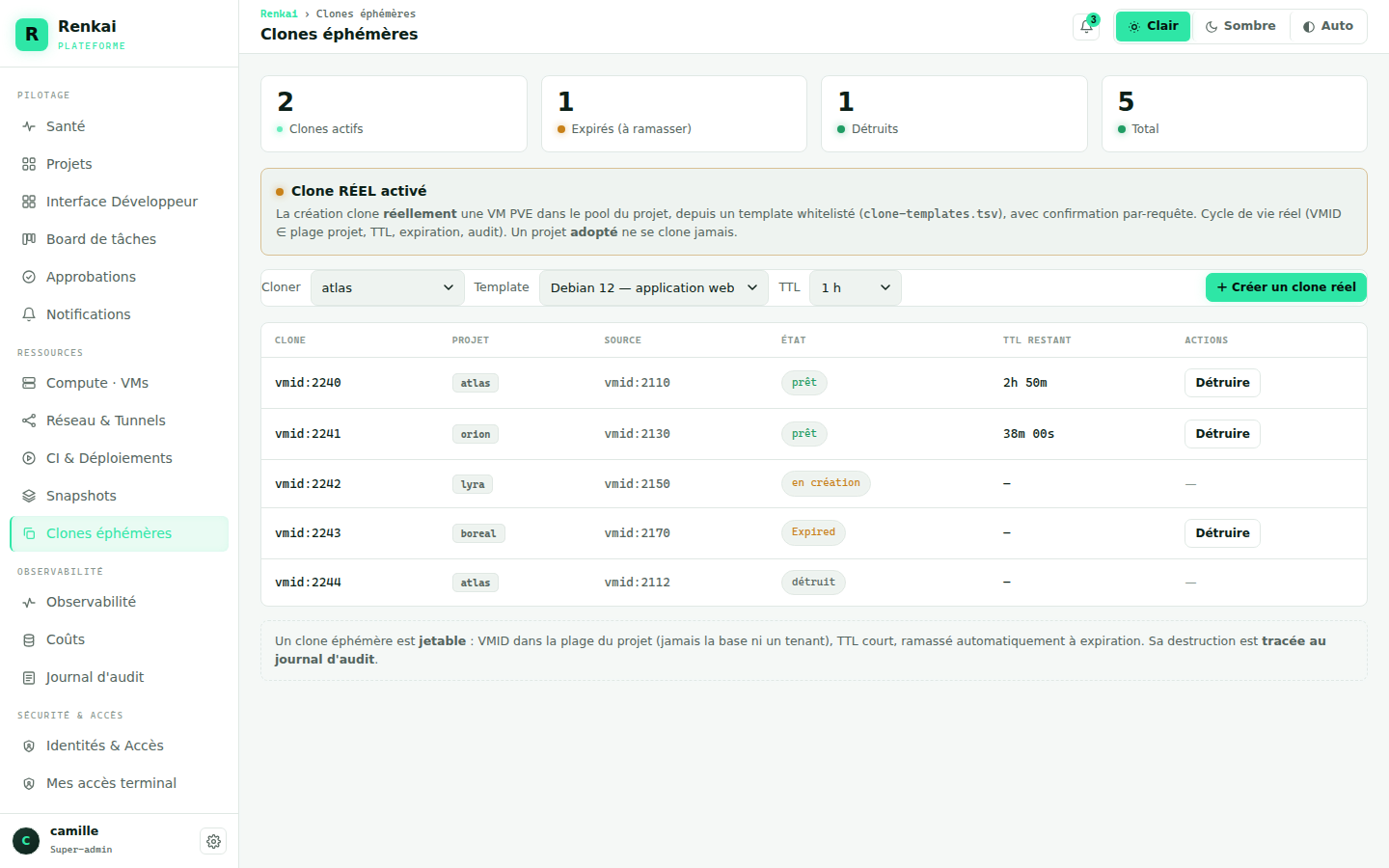Click the Coûts database icon
Screen dimensions: 1389x868
[x=29, y=639]
